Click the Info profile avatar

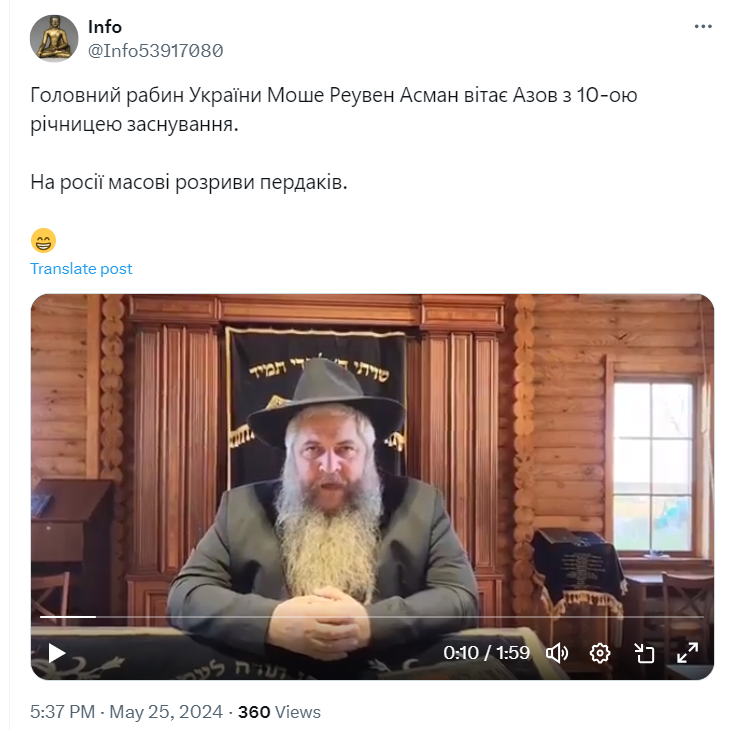point(54,38)
